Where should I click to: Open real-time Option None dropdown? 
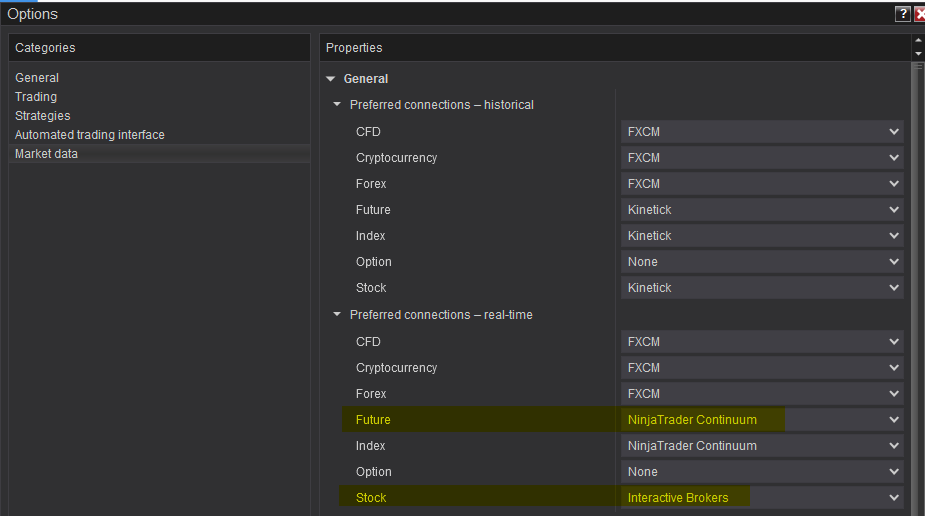pos(762,471)
